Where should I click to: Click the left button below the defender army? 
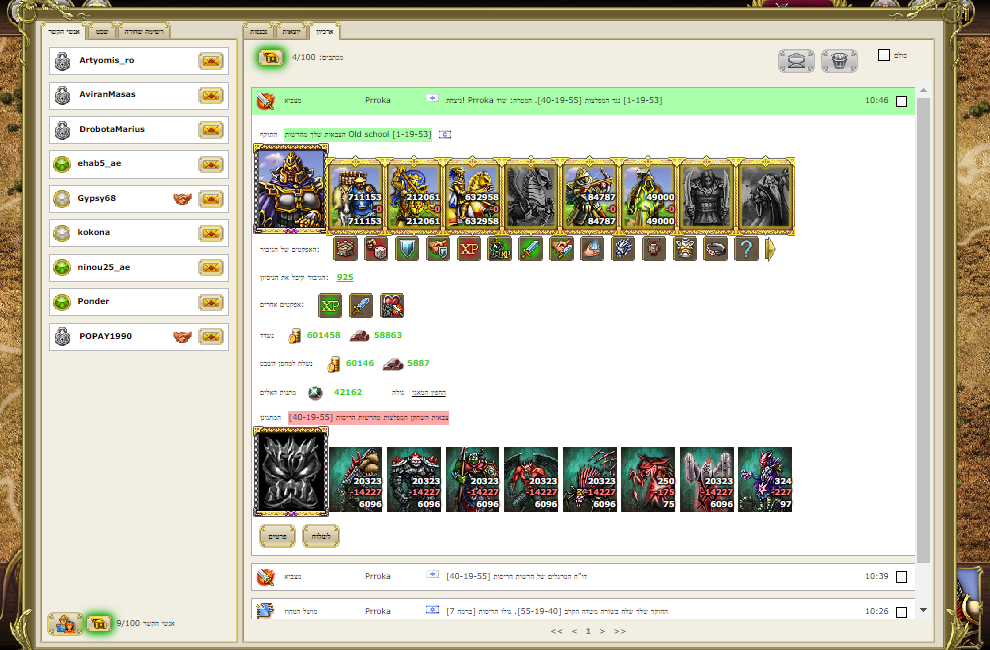point(277,536)
